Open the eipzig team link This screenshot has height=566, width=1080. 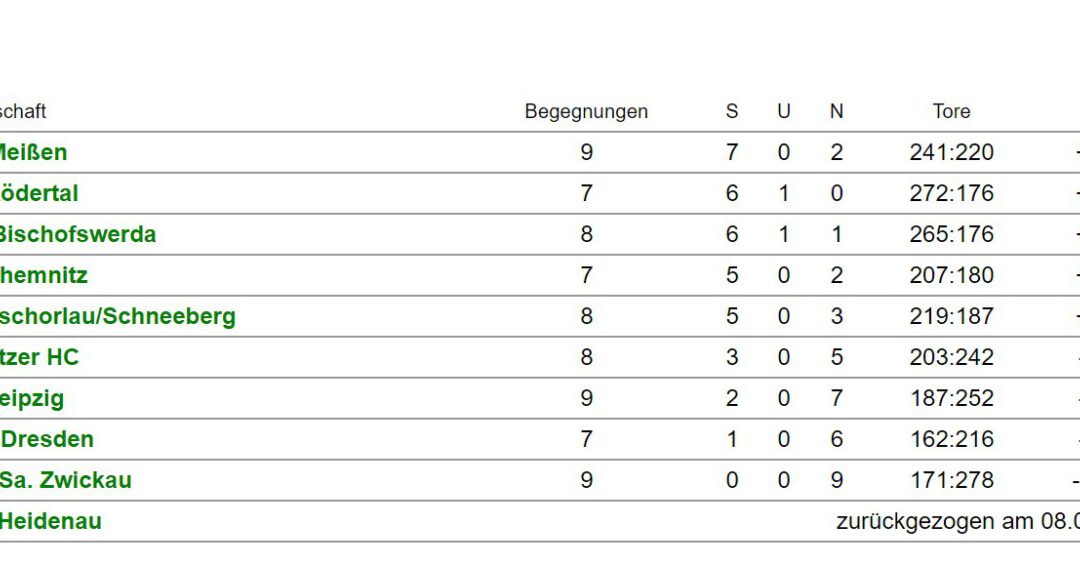[x=32, y=399]
